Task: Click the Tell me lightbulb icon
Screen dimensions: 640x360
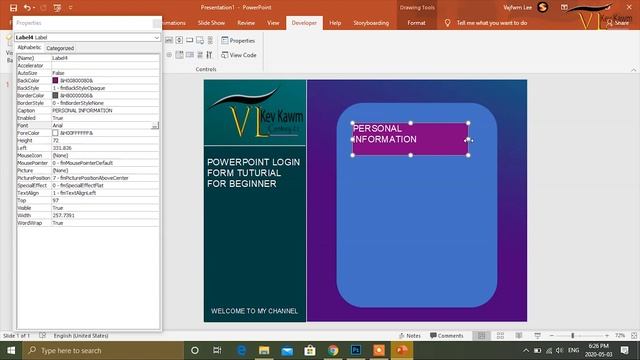Action: coord(447,23)
